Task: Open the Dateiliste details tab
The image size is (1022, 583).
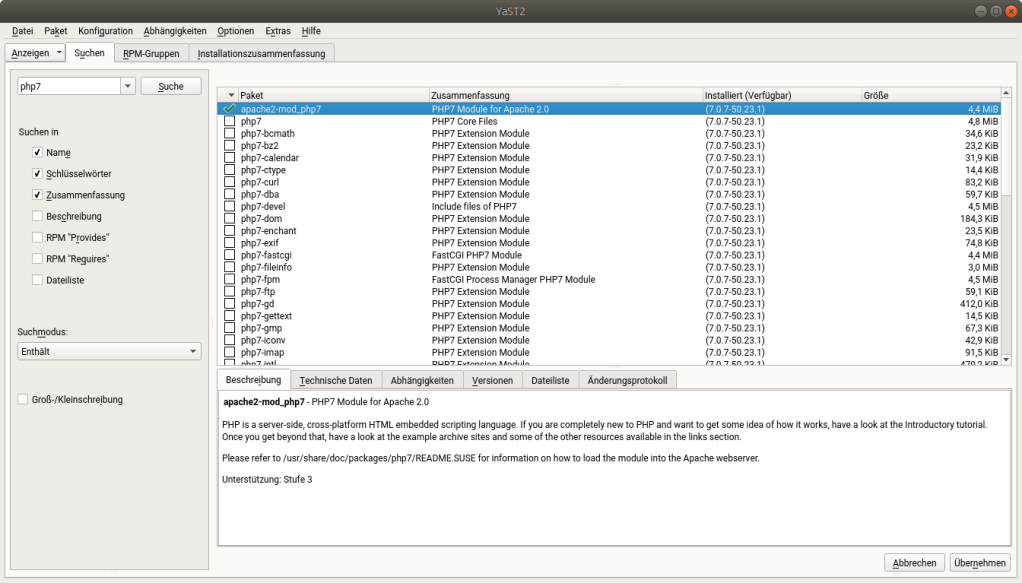Action: pyautogui.click(x=550, y=380)
